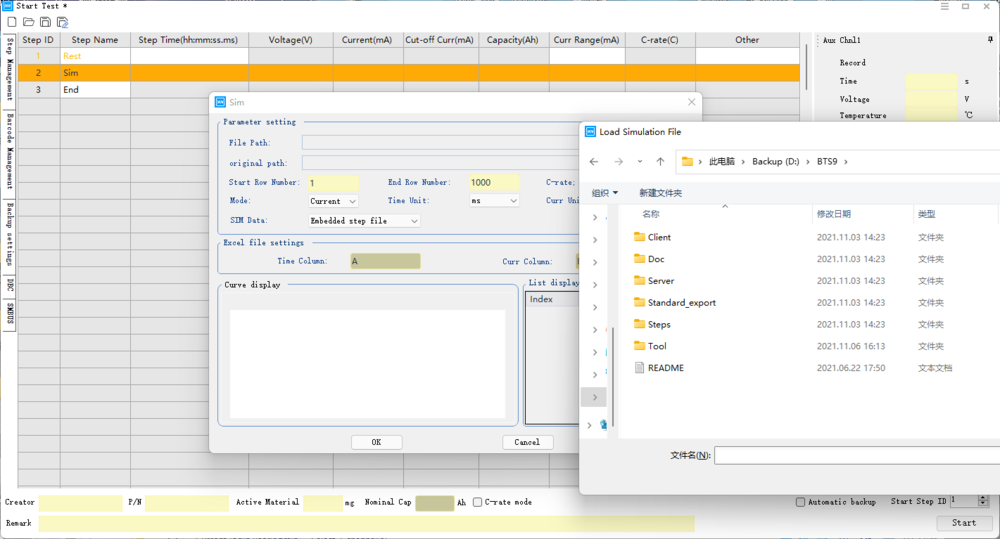Open the Mode dropdown set to Current
The height and width of the screenshot is (539, 1000).
click(x=333, y=201)
